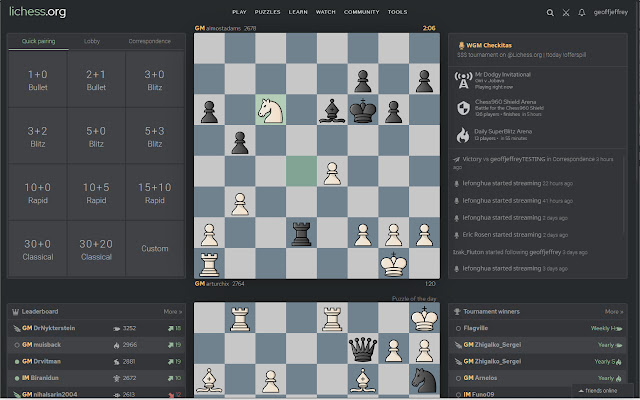Image resolution: width=640 pixels, height=400 pixels.
Task: Open Flagville tournament winner profile
Action: pos(476,328)
